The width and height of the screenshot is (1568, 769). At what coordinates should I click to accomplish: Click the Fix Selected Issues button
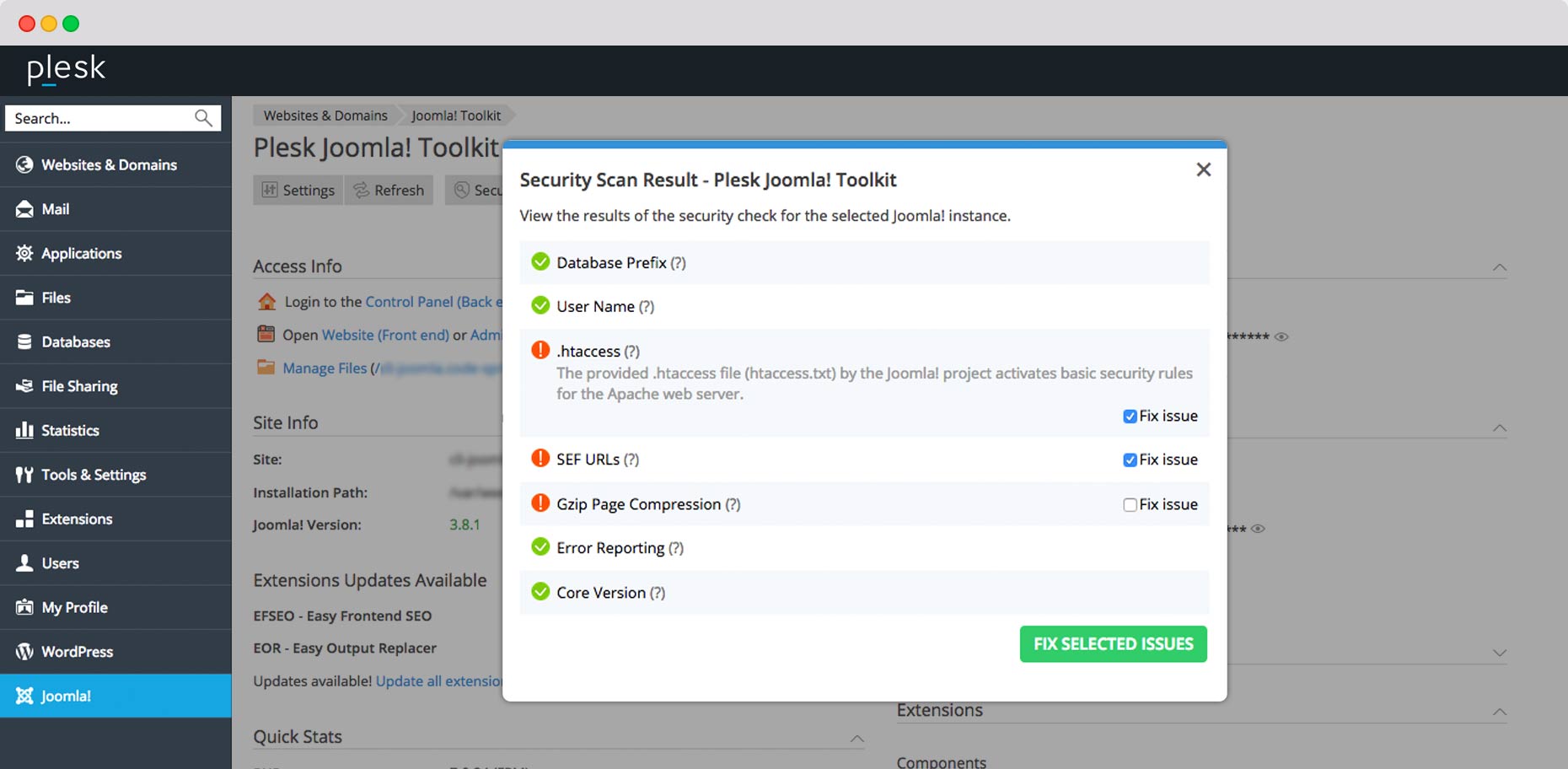coord(1113,643)
